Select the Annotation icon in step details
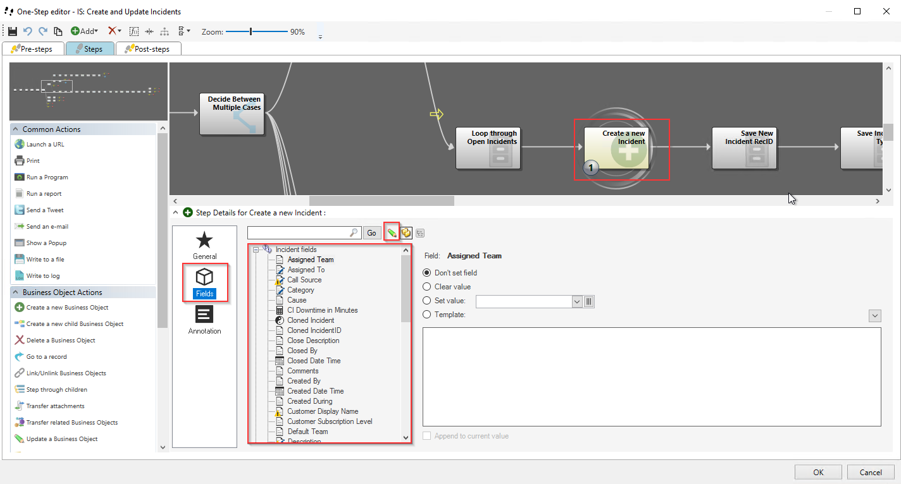 tap(204, 319)
